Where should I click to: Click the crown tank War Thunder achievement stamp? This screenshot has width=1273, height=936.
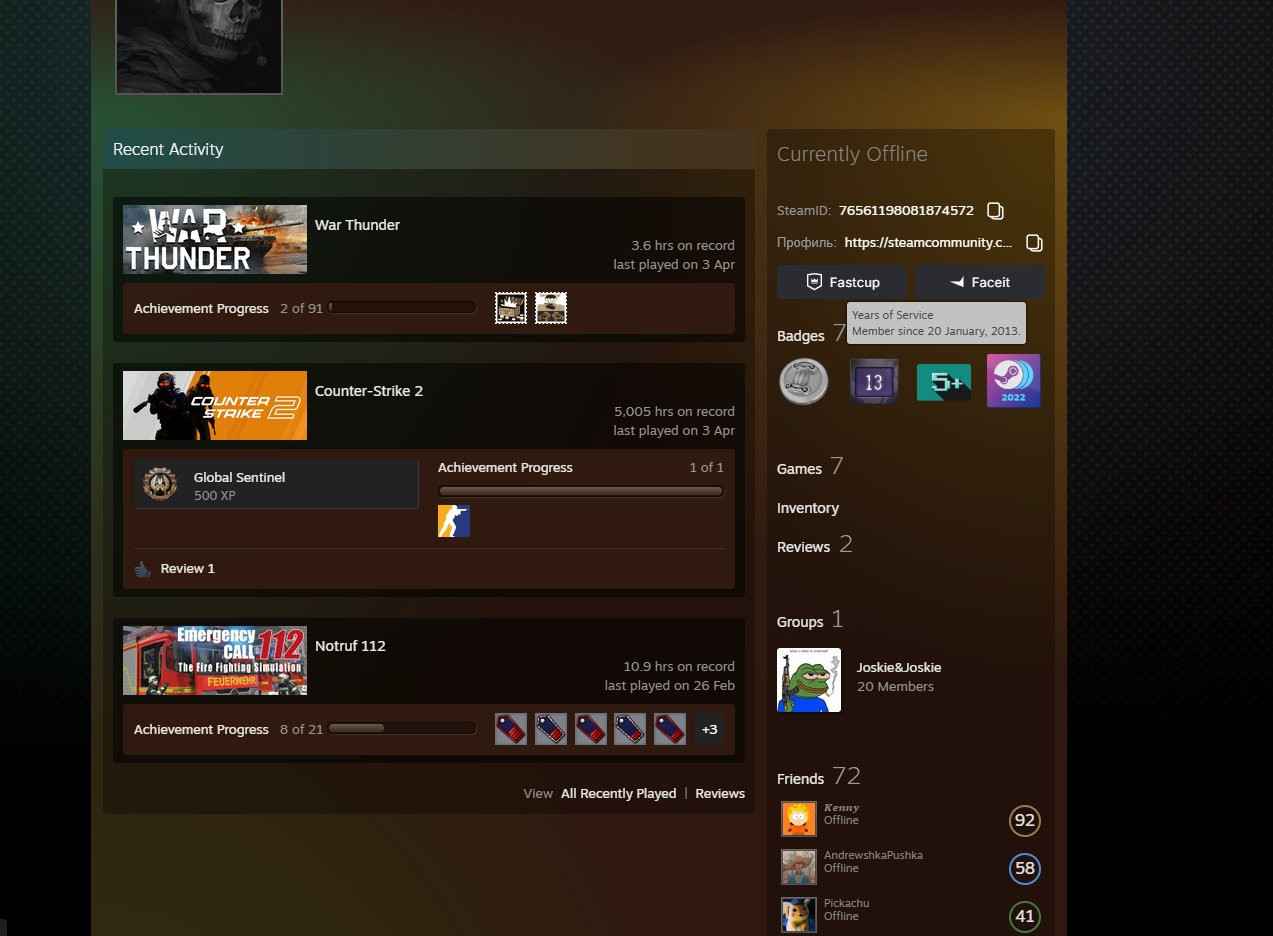tap(511, 308)
